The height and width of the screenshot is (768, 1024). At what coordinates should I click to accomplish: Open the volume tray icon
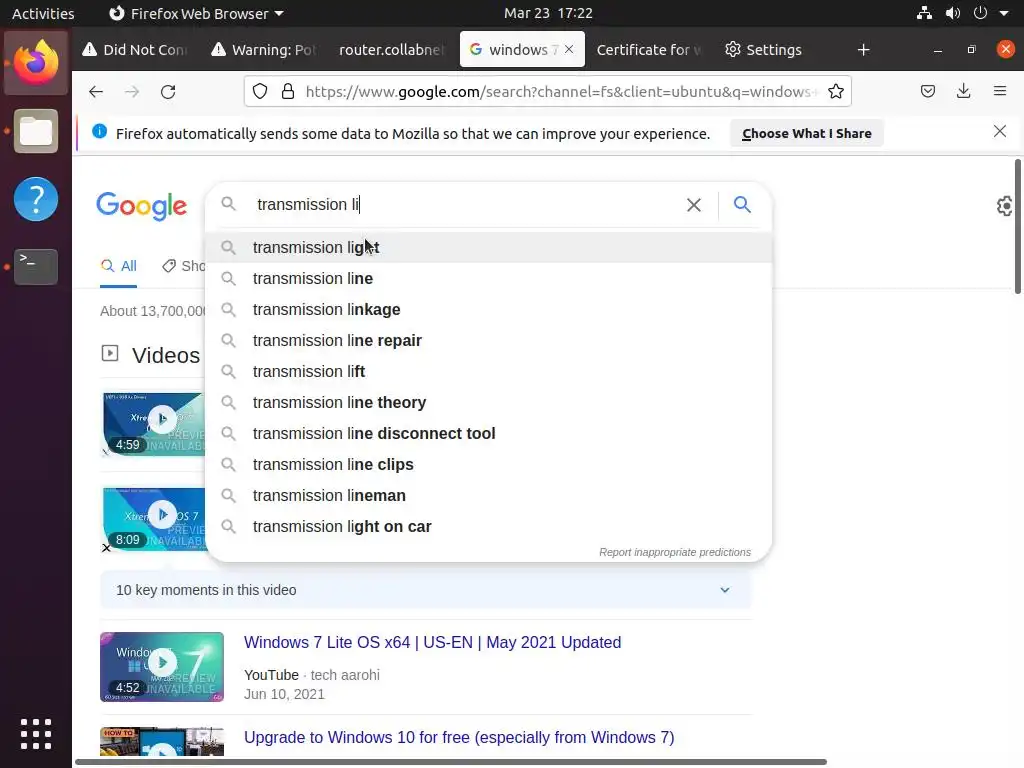(x=953, y=13)
